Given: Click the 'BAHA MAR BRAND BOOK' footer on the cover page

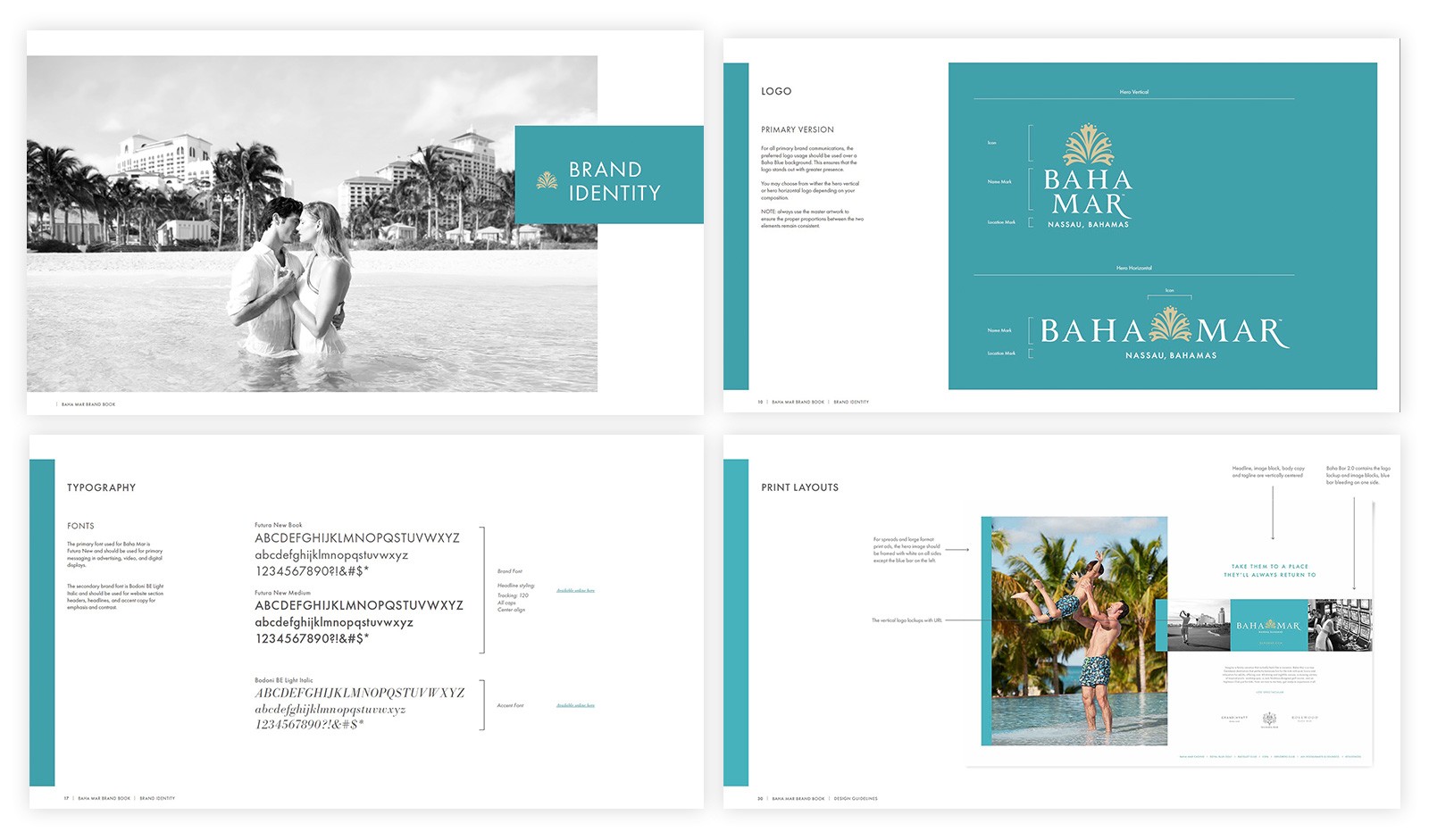Looking at the screenshot, I should (88, 404).
